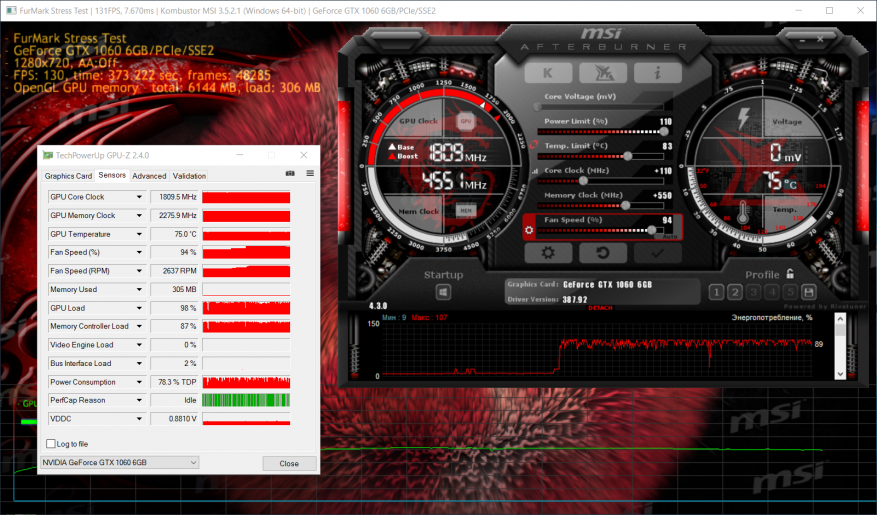Expand GPU Memory Clock sensor dropdown
The width and height of the screenshot is (877, 515).
139,215
